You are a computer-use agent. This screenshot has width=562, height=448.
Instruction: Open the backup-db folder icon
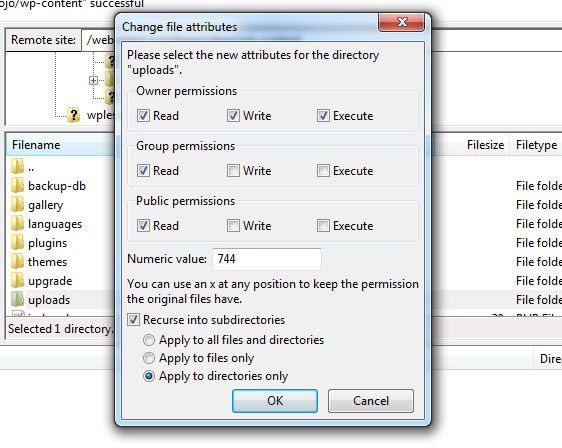click(17, 186)
